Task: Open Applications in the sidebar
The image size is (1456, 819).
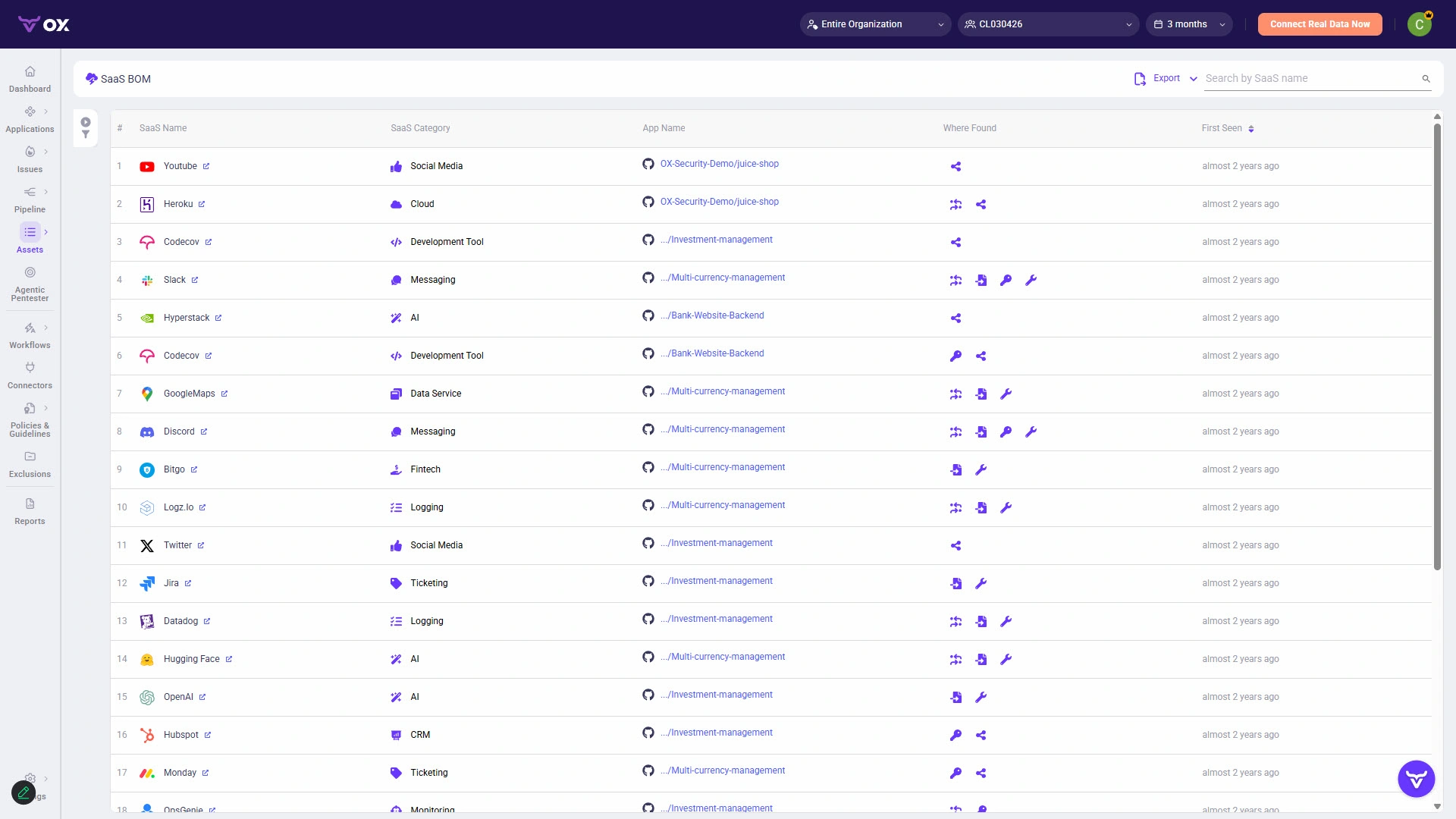Action: click(30, 120)
